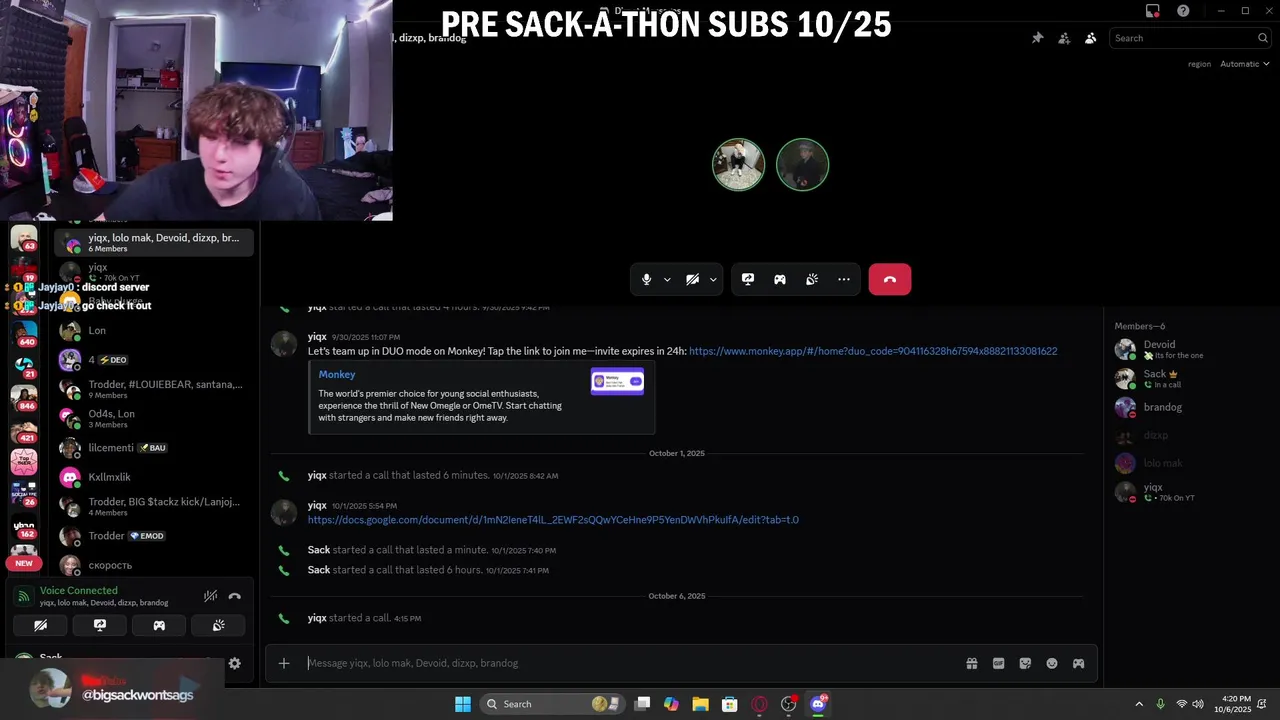Open camera device options arrow

(713, 280)
